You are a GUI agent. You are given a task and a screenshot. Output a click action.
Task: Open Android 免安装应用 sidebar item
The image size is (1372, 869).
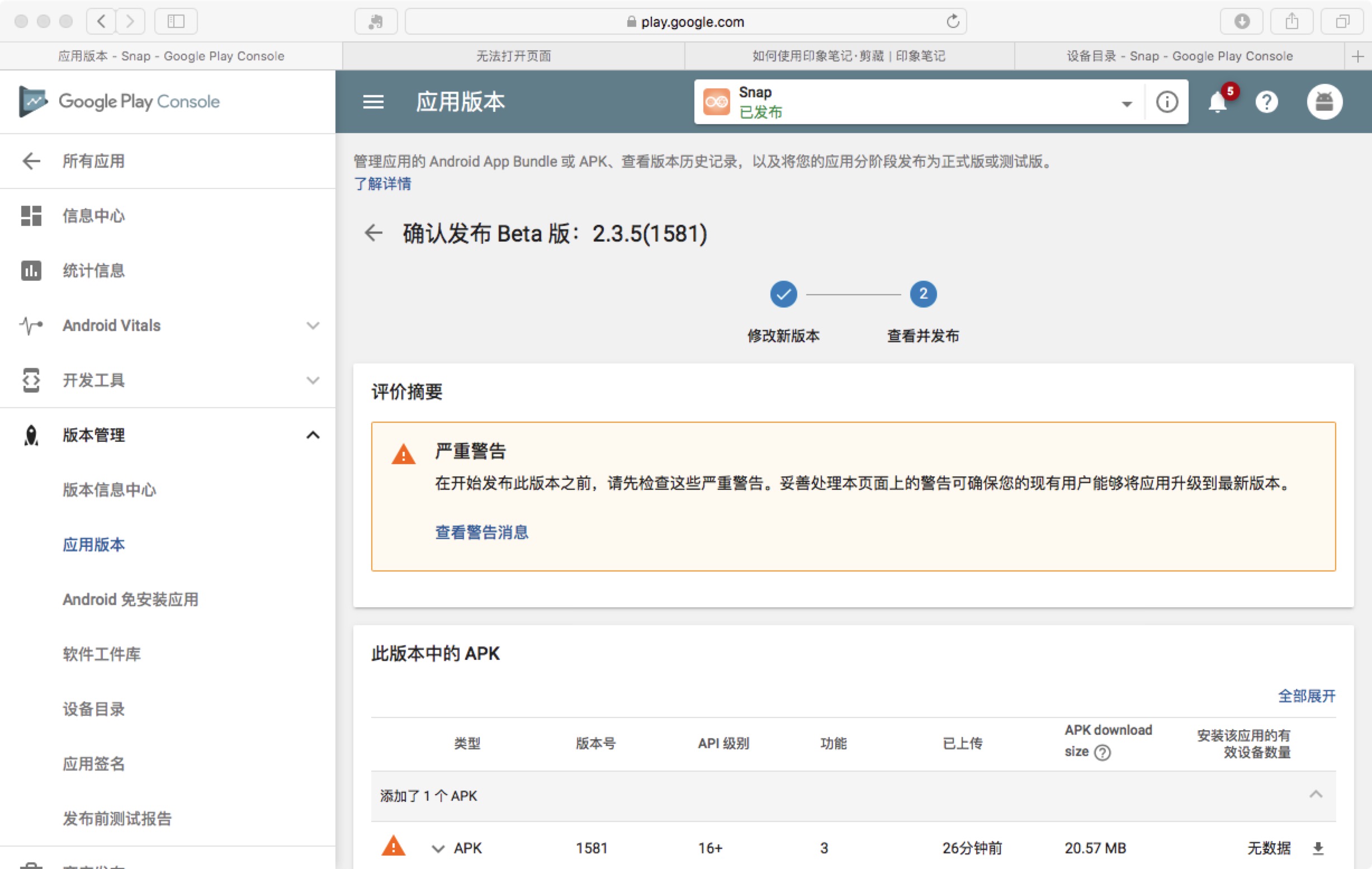(130, 599)
